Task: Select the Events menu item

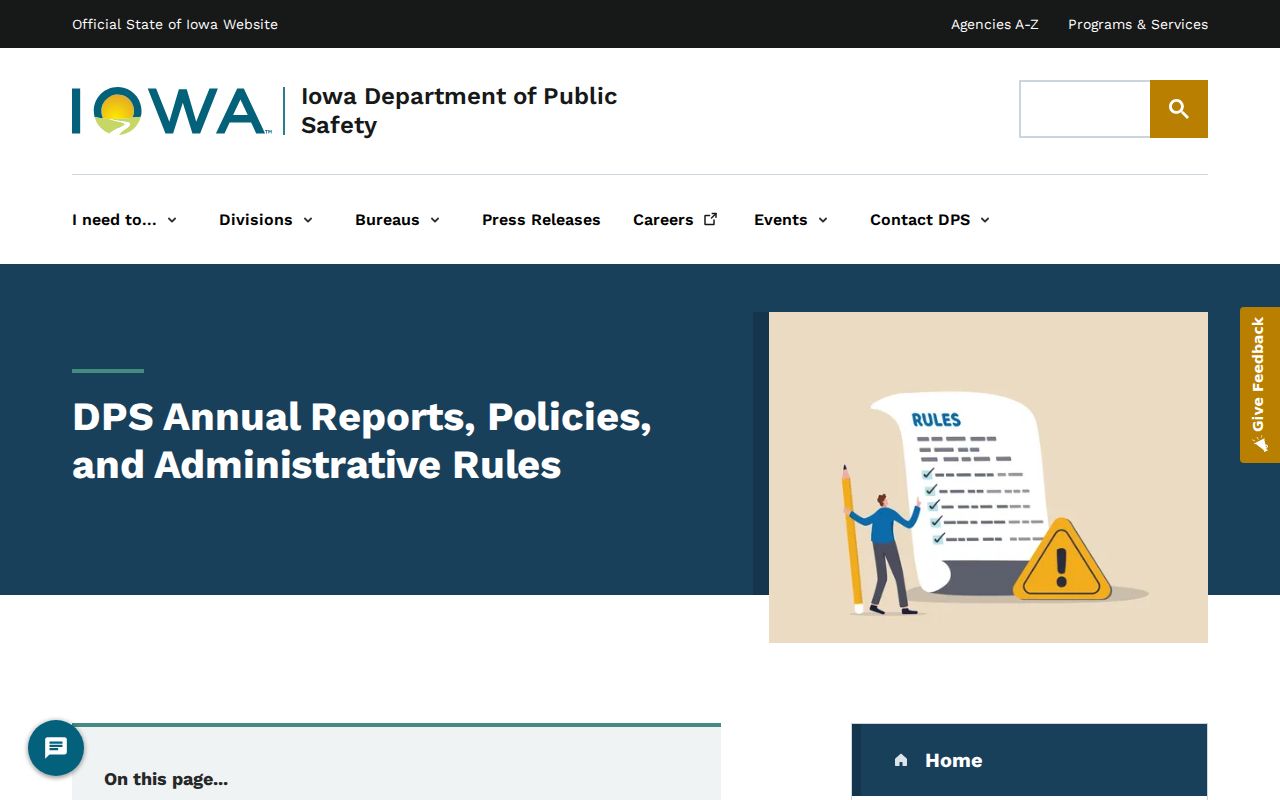Action: [780, 220]
